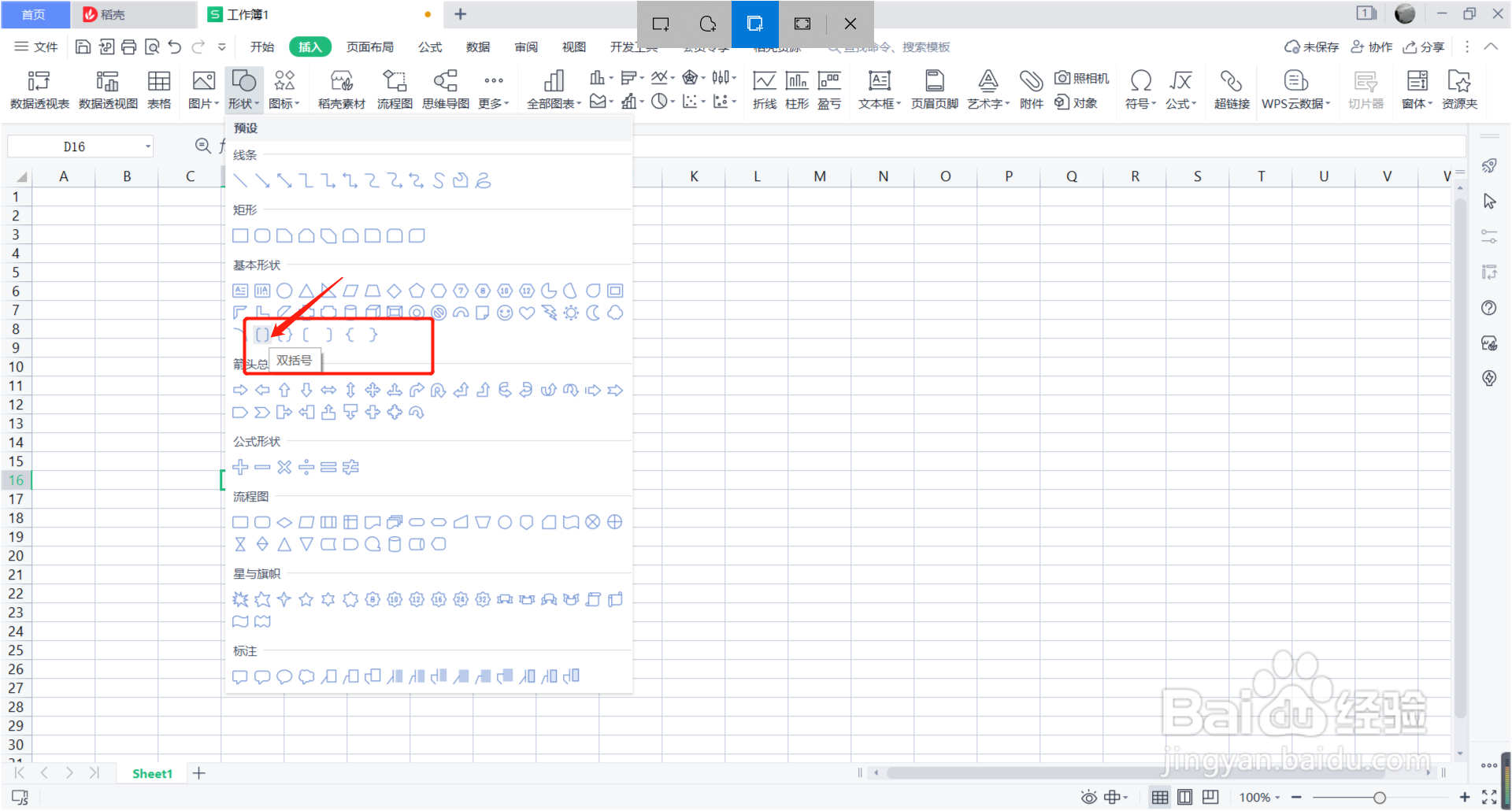Select the 5-point star shape
Screen dimensions: 1512x811
click(x=306, y=599)
